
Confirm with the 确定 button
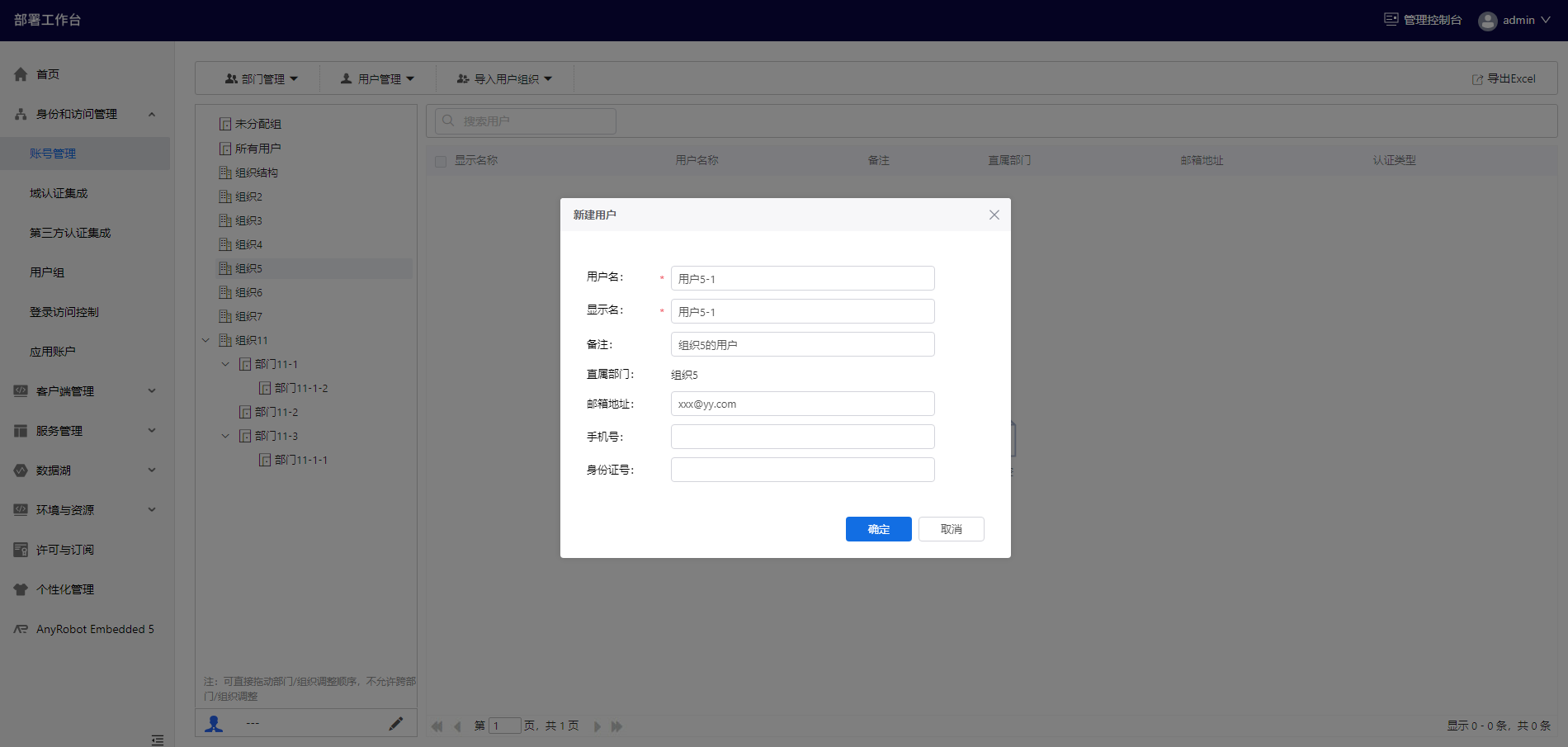(x=879, y=529)
